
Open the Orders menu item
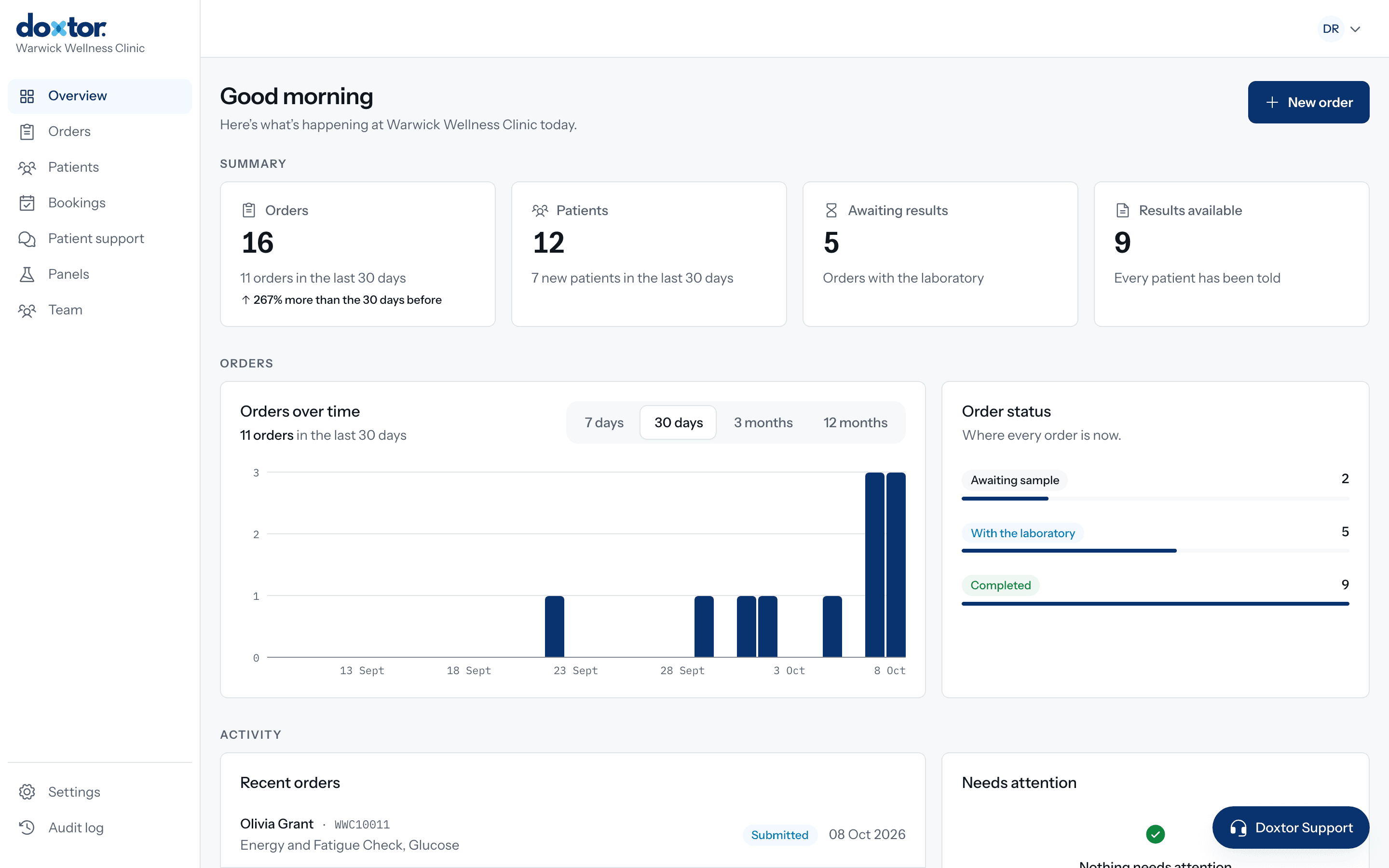coord(100,132)
